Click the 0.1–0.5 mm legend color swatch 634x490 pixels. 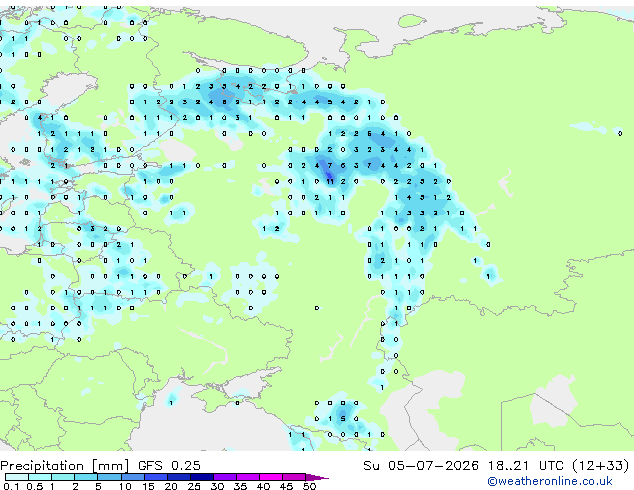pos(17,477)
